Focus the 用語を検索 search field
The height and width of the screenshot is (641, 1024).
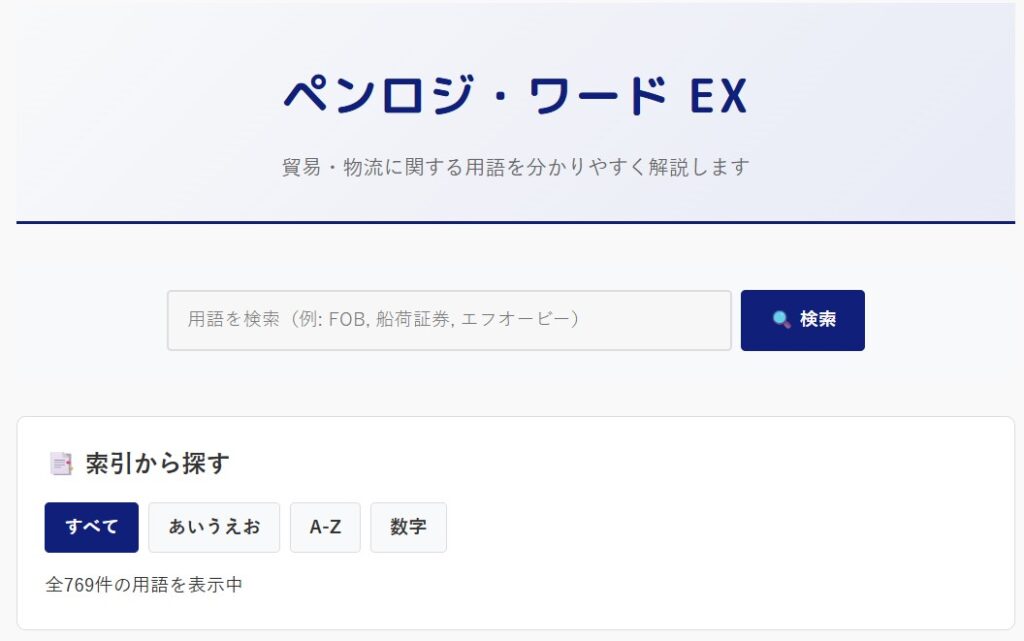pyautogui.click(x=449, y=320)
